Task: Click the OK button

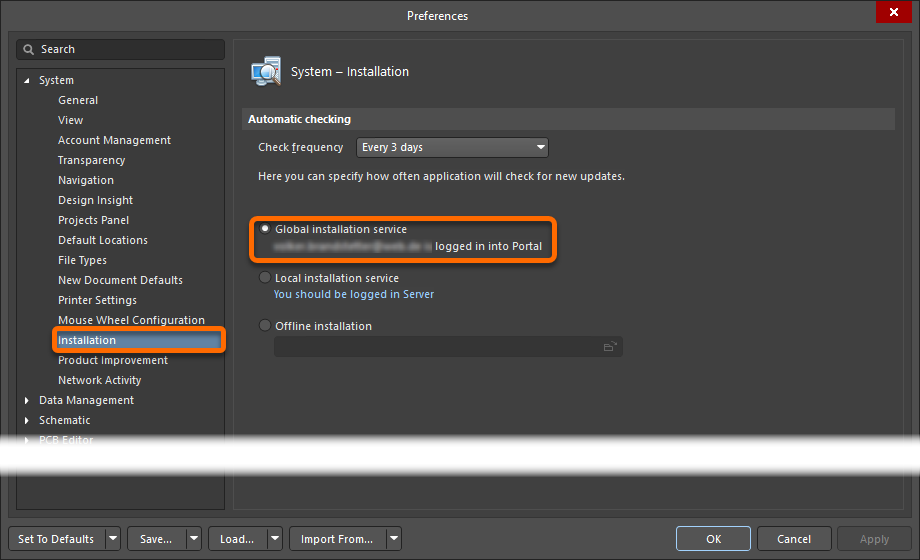Action: (713, 538)
